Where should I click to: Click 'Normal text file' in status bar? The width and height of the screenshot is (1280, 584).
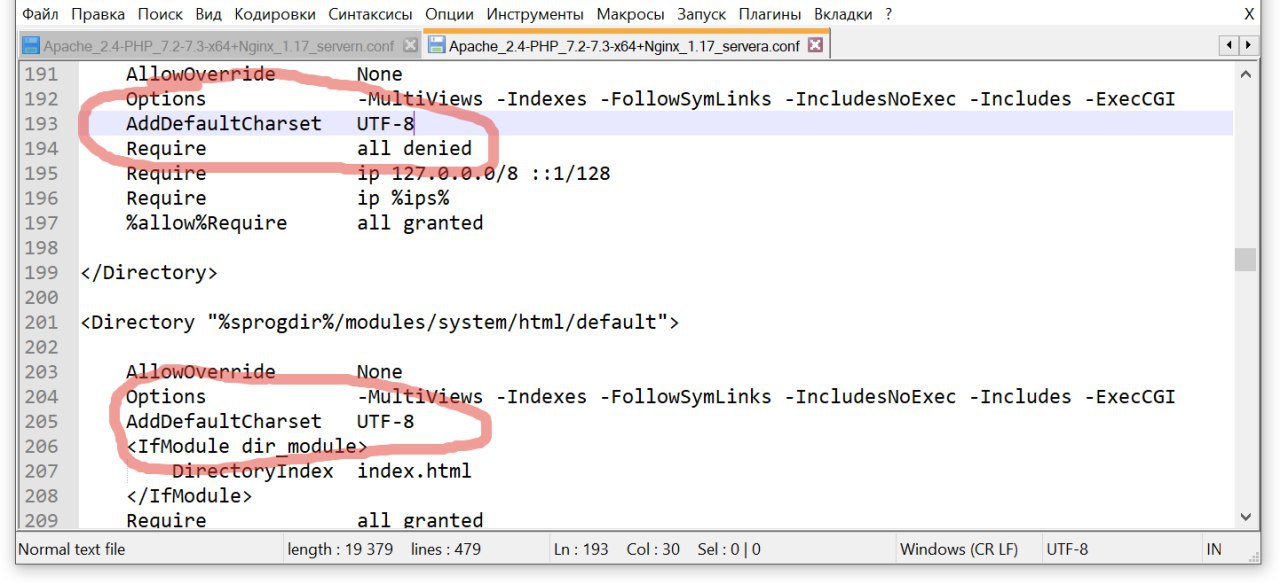tap(72, 549)
